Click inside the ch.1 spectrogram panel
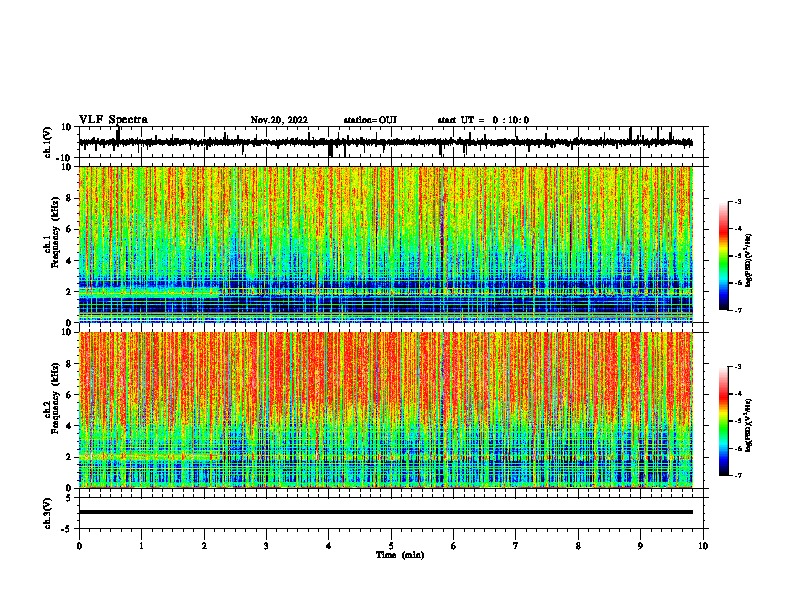 coord(385,244)
